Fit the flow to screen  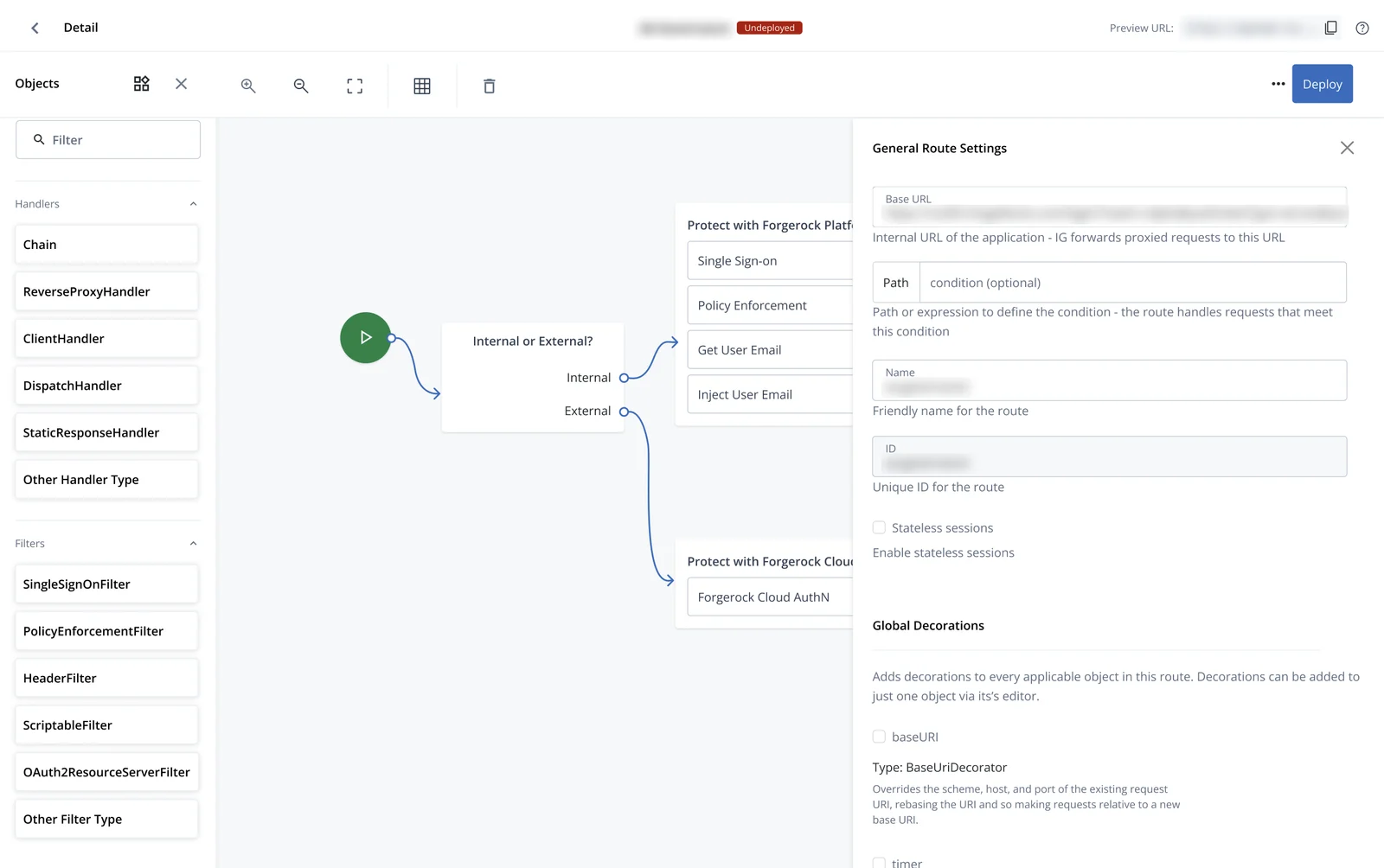click(355, 86)
